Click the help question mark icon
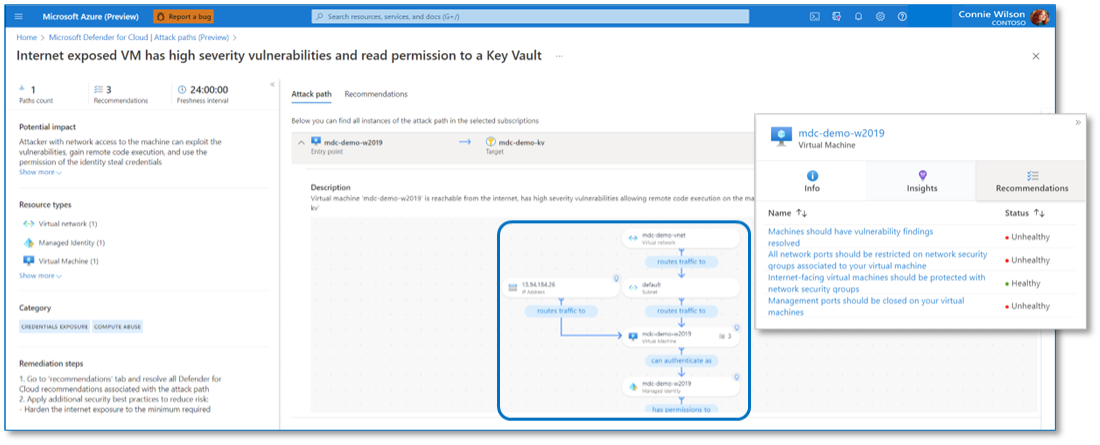 coord(902,17)
